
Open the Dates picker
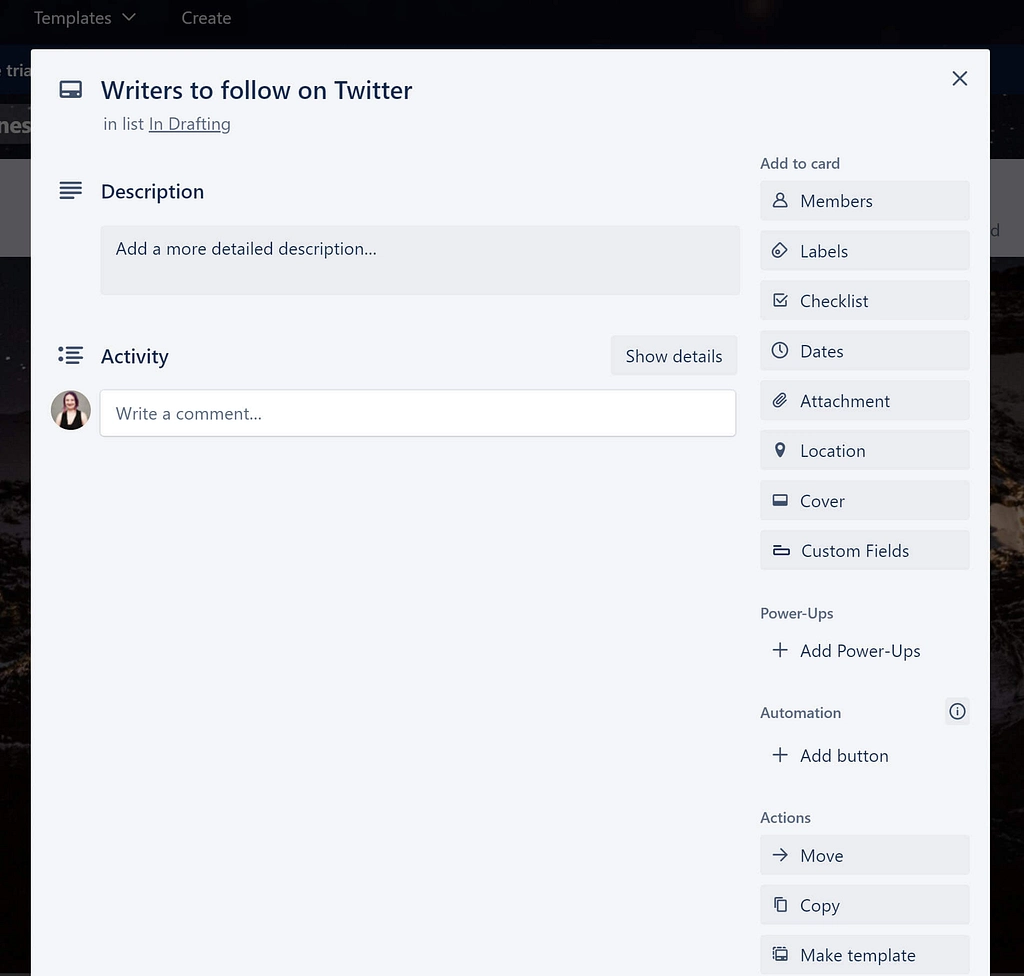[864, 351]
